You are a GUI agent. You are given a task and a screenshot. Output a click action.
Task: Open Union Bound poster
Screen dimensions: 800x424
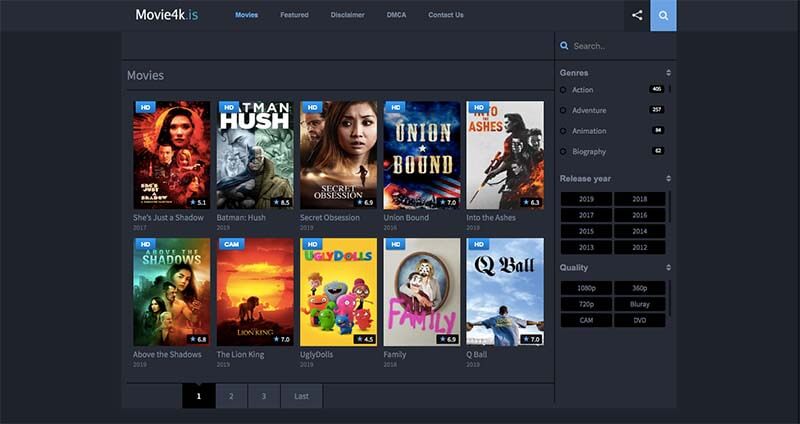click(422, 155)
